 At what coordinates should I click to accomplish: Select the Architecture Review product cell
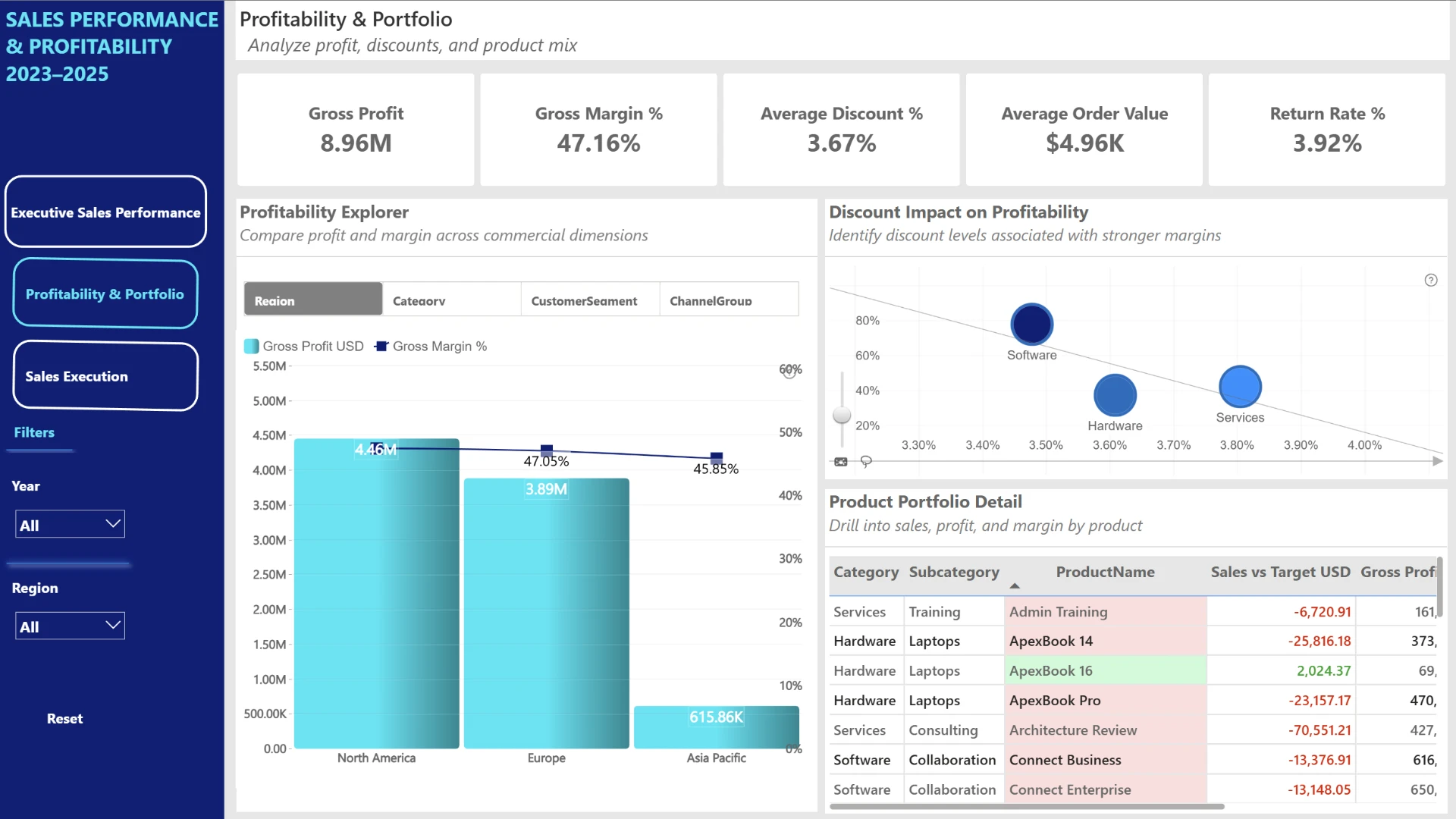click(1106, 730)
